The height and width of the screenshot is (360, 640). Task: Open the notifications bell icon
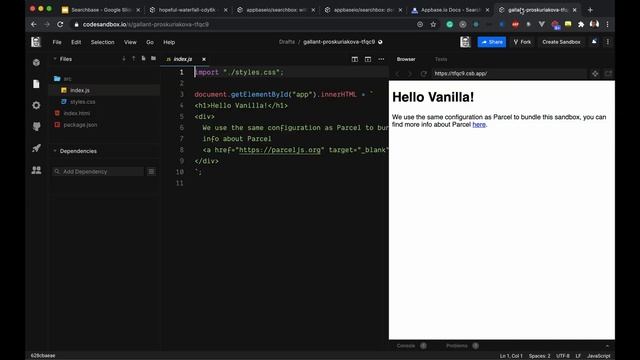[594, 42]
